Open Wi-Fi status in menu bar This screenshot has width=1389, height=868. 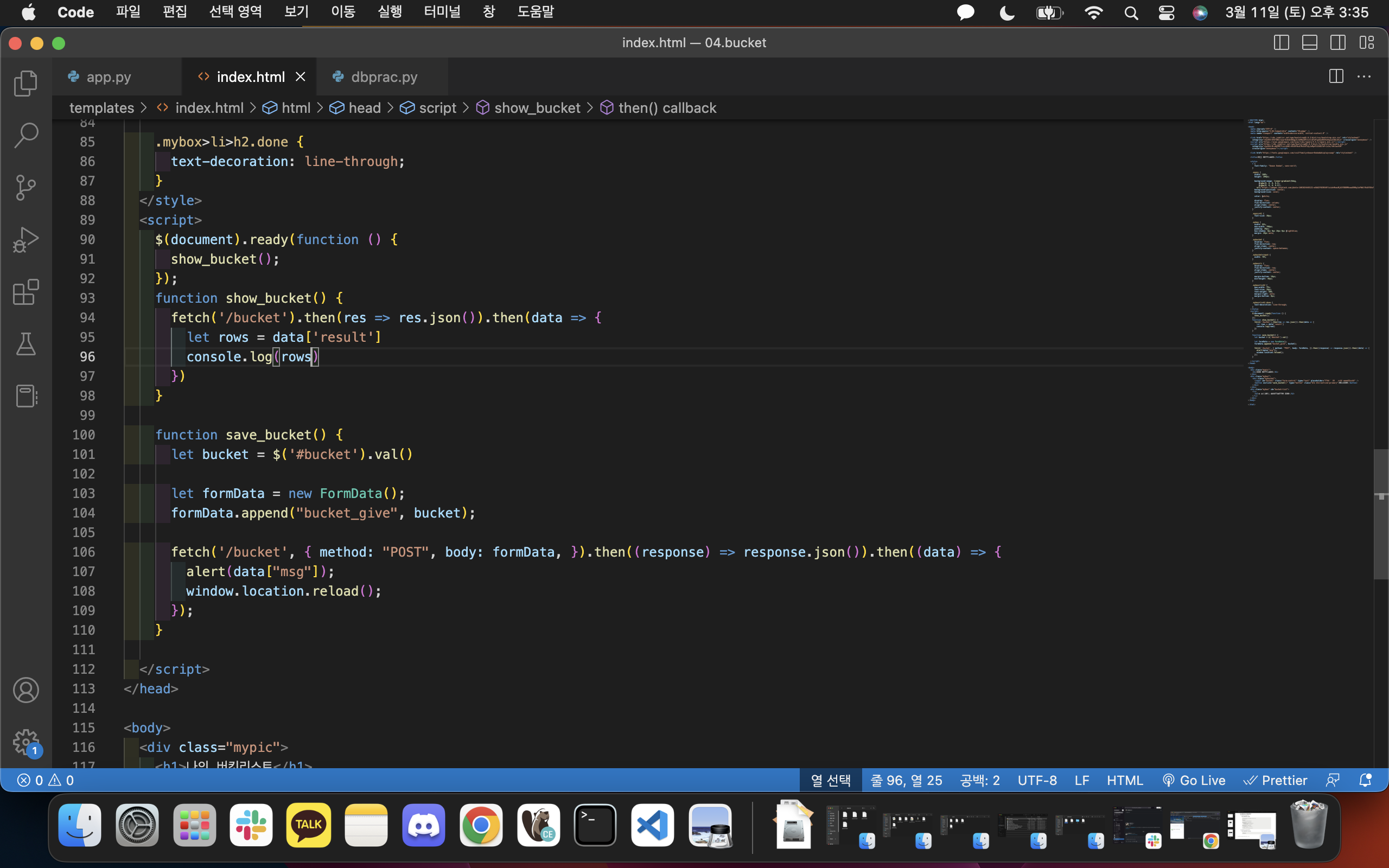1093,12
